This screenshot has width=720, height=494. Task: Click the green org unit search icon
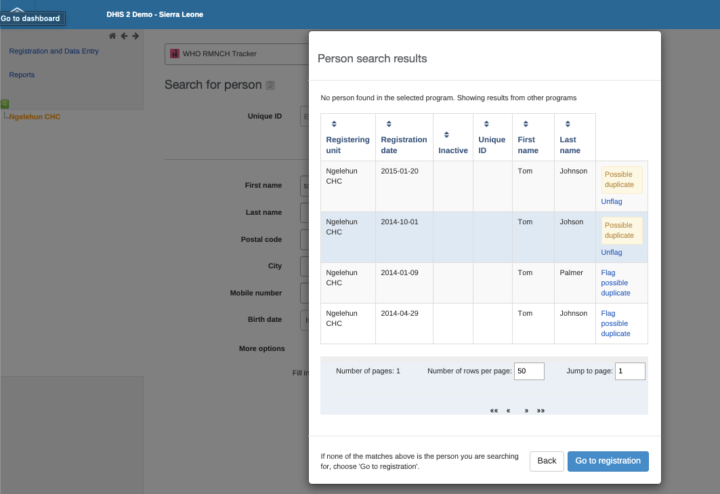(5, 104)
